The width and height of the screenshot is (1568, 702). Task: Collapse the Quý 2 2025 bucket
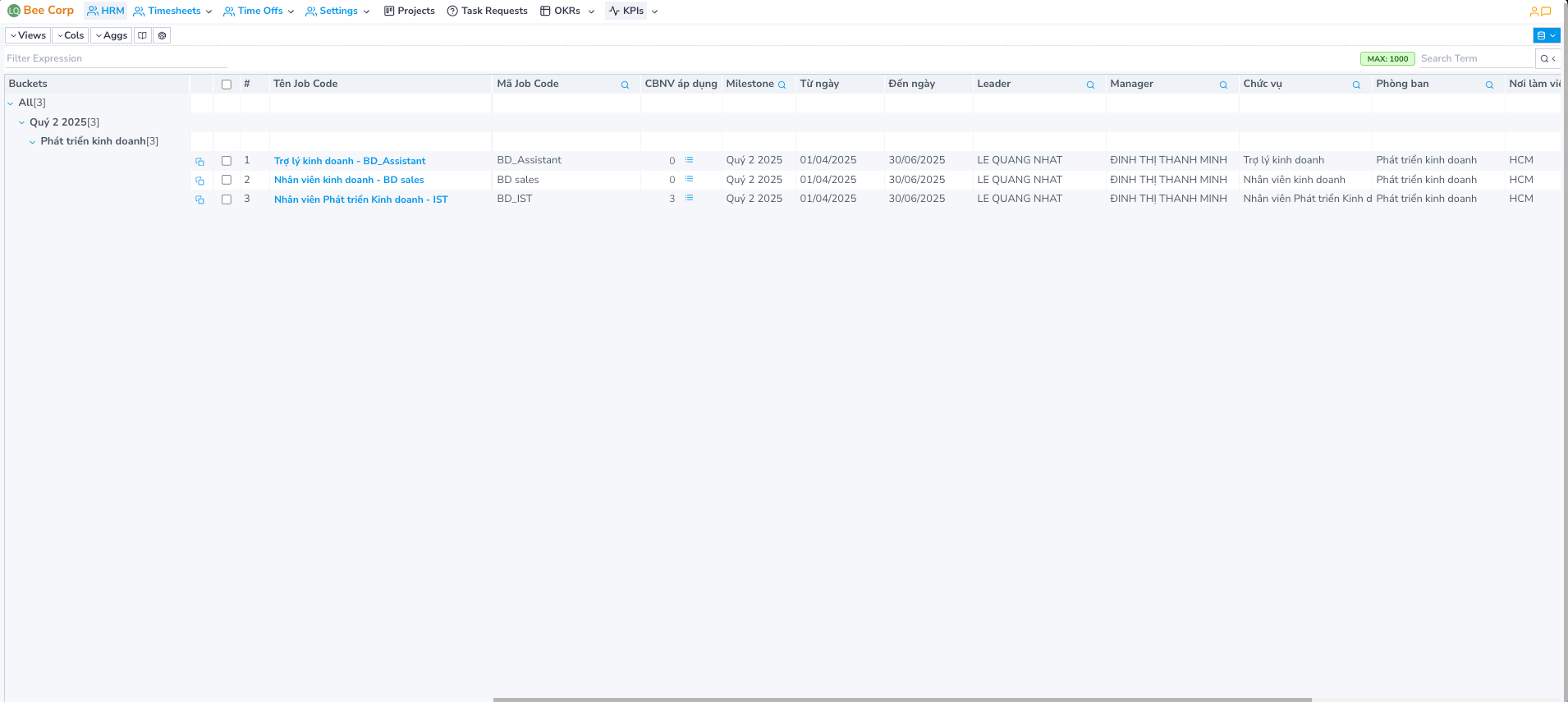pos(22,122)
